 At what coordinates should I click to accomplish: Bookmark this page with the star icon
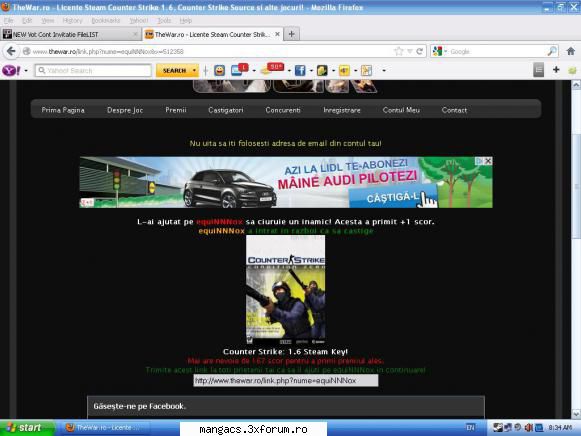399,51
